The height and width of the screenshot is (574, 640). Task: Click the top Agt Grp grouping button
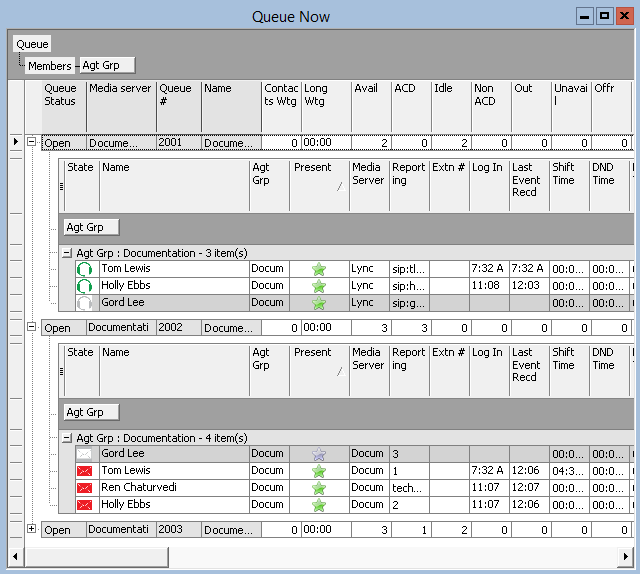pos(107,66)
